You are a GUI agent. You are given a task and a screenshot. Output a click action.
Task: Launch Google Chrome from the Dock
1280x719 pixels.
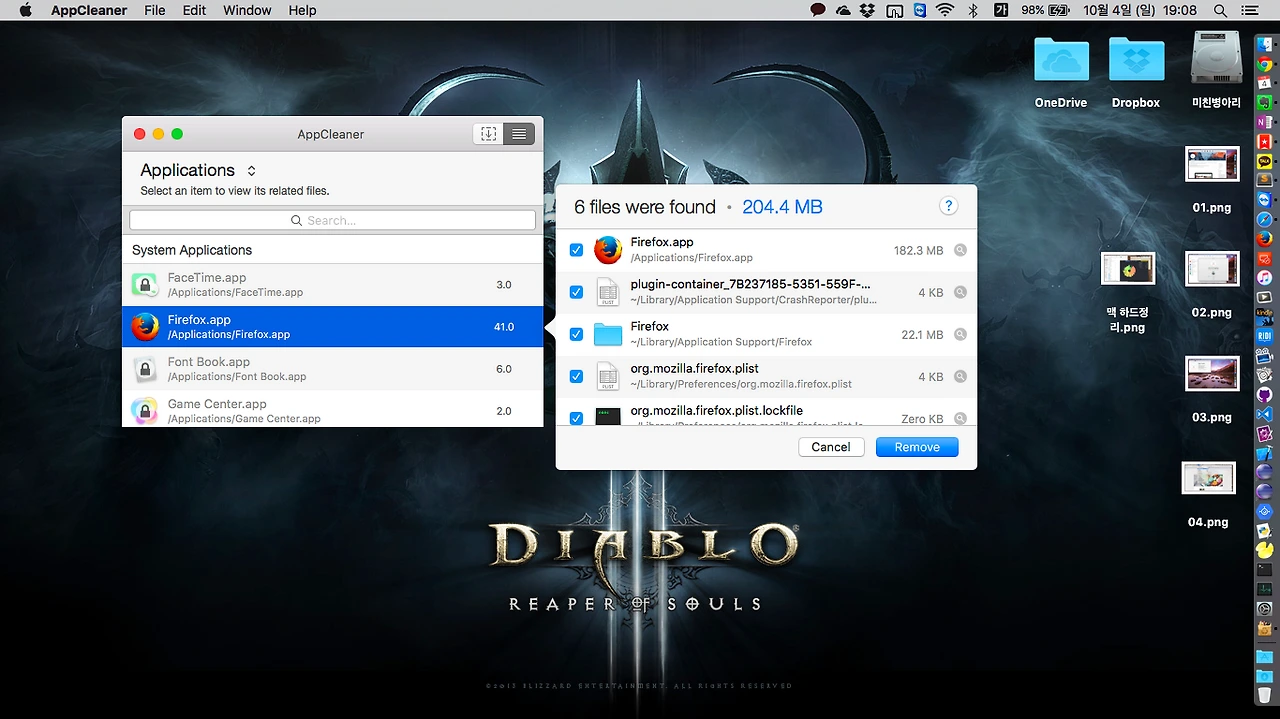click(1264, 64)
